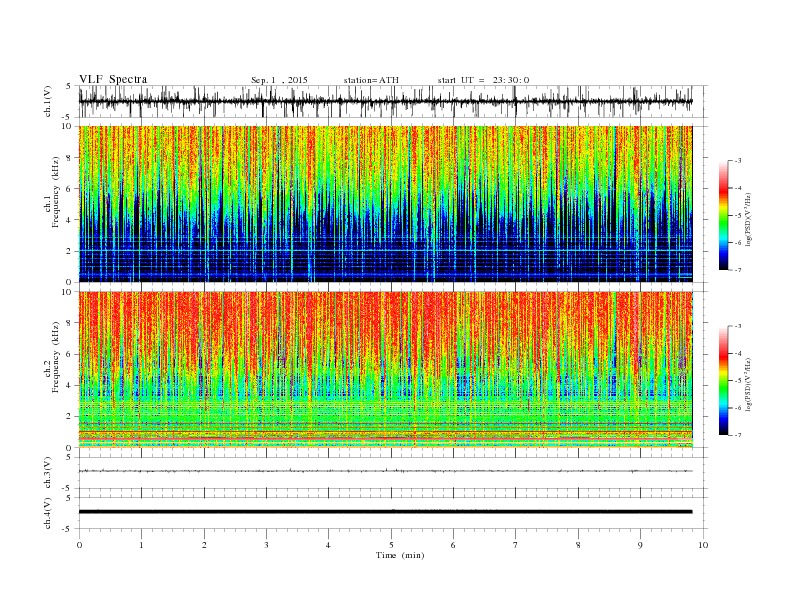
Task: Click the "station=ATH" header label
Action: click(x=371, y=80)
